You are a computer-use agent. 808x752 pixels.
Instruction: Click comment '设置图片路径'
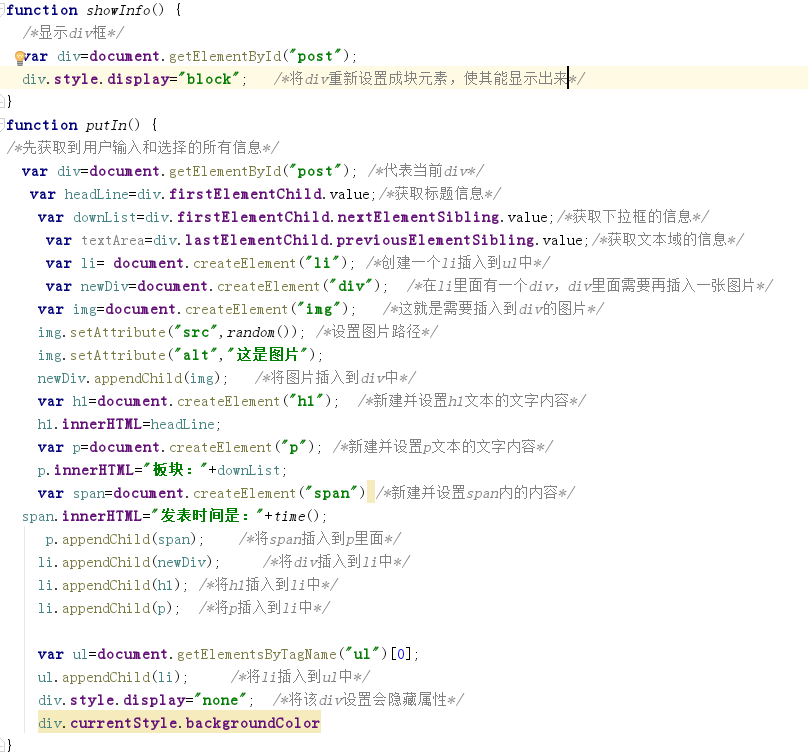376,331
